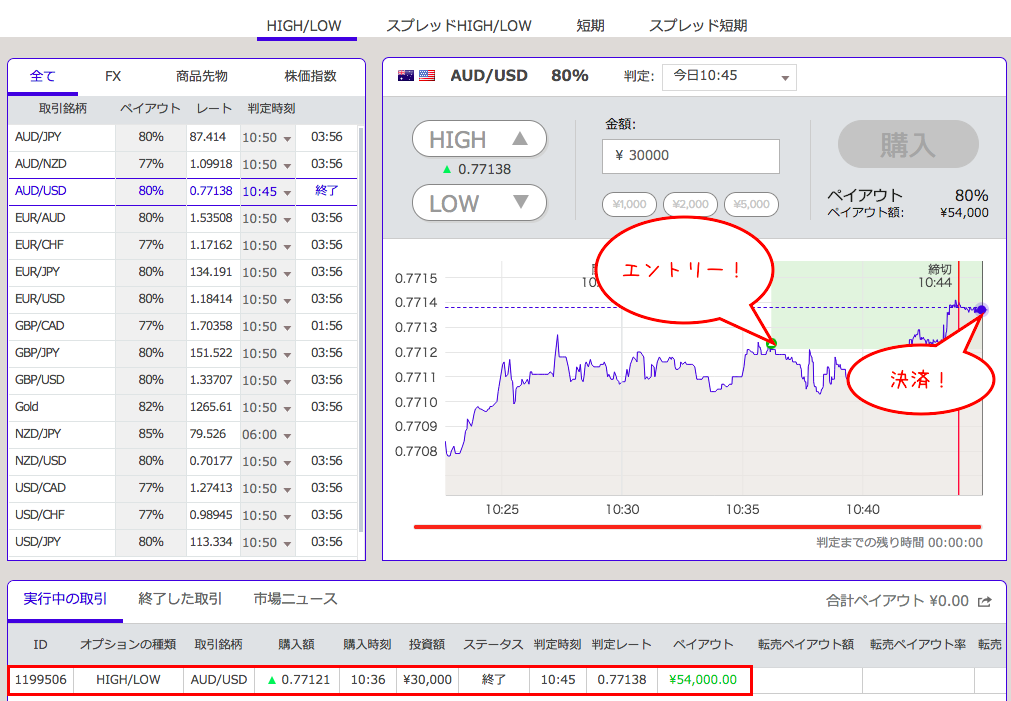Filter asset list by FX tab

[x=113, y=76]
